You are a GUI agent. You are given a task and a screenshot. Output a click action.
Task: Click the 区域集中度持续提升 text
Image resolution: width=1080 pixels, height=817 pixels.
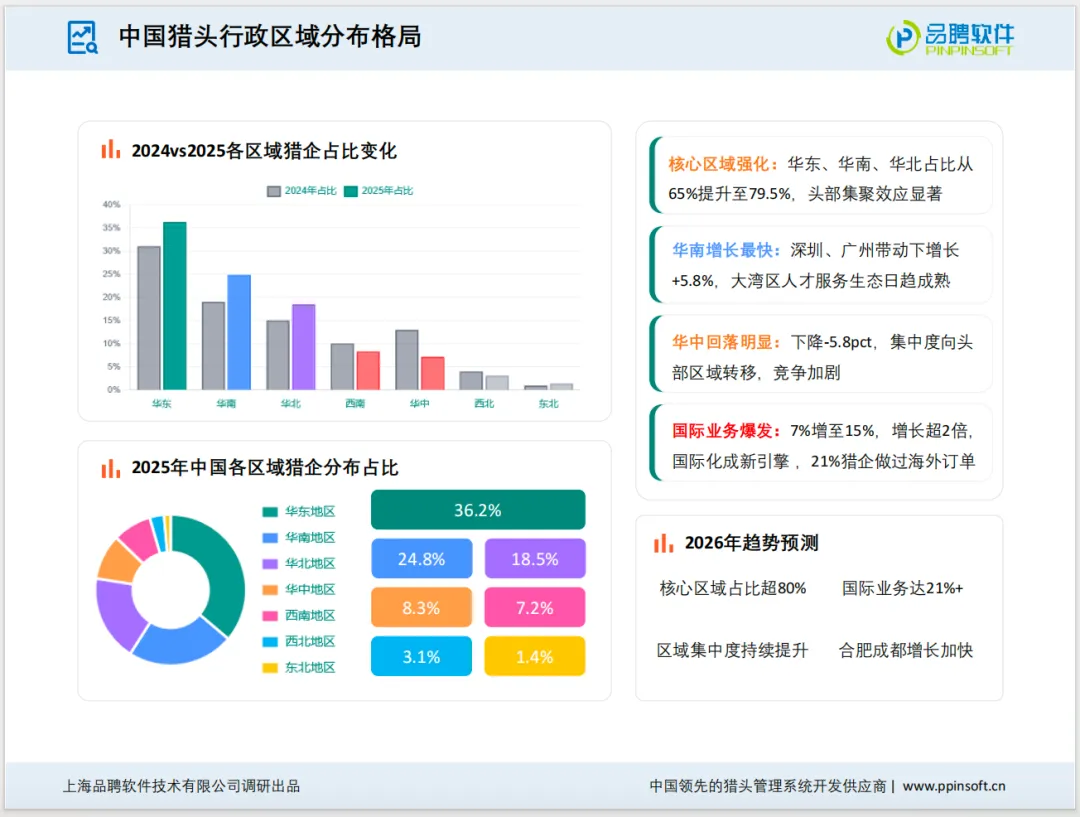[732, 650]
